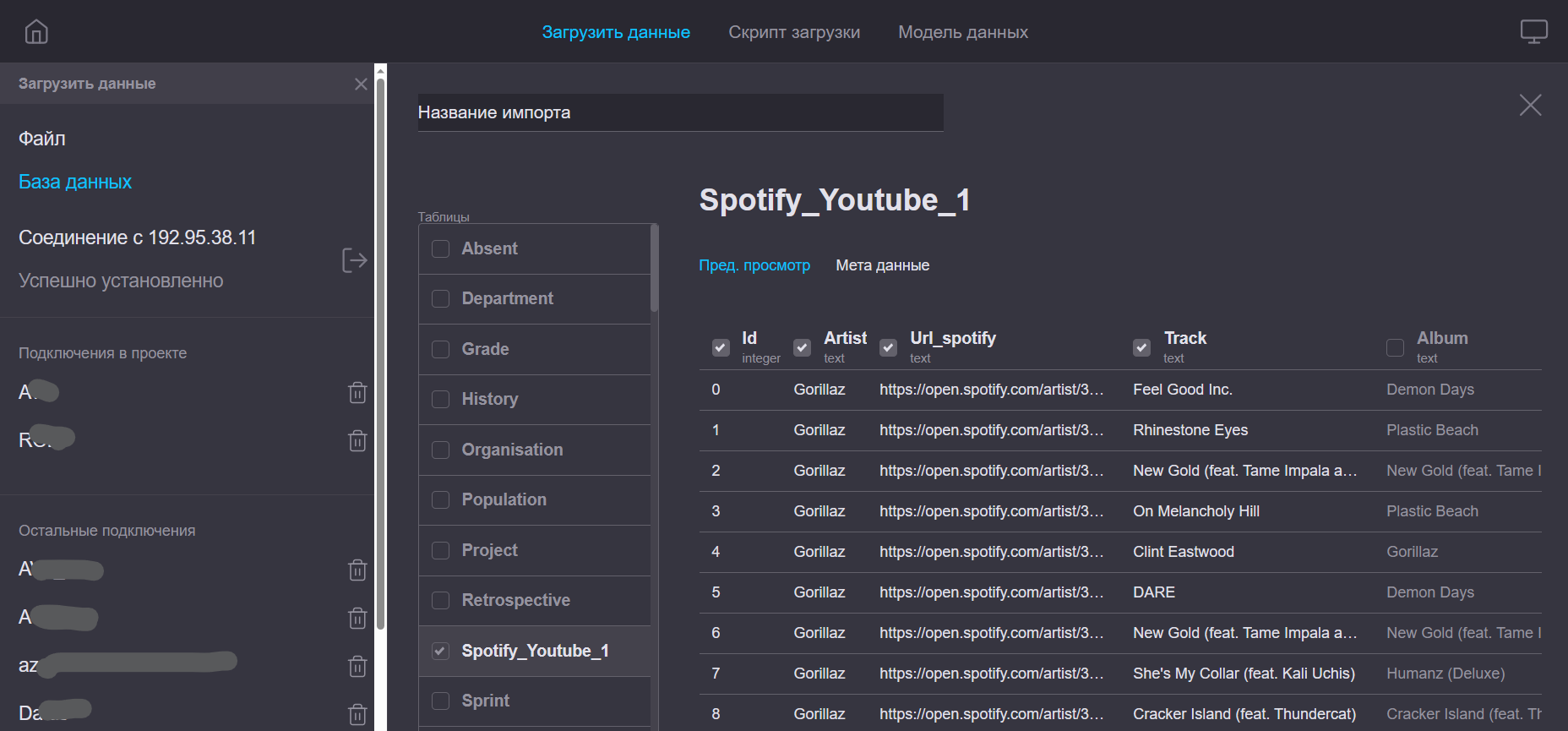1568x731 pixels.
Task: Click the DARE track cell
Action: (1153, 592)
